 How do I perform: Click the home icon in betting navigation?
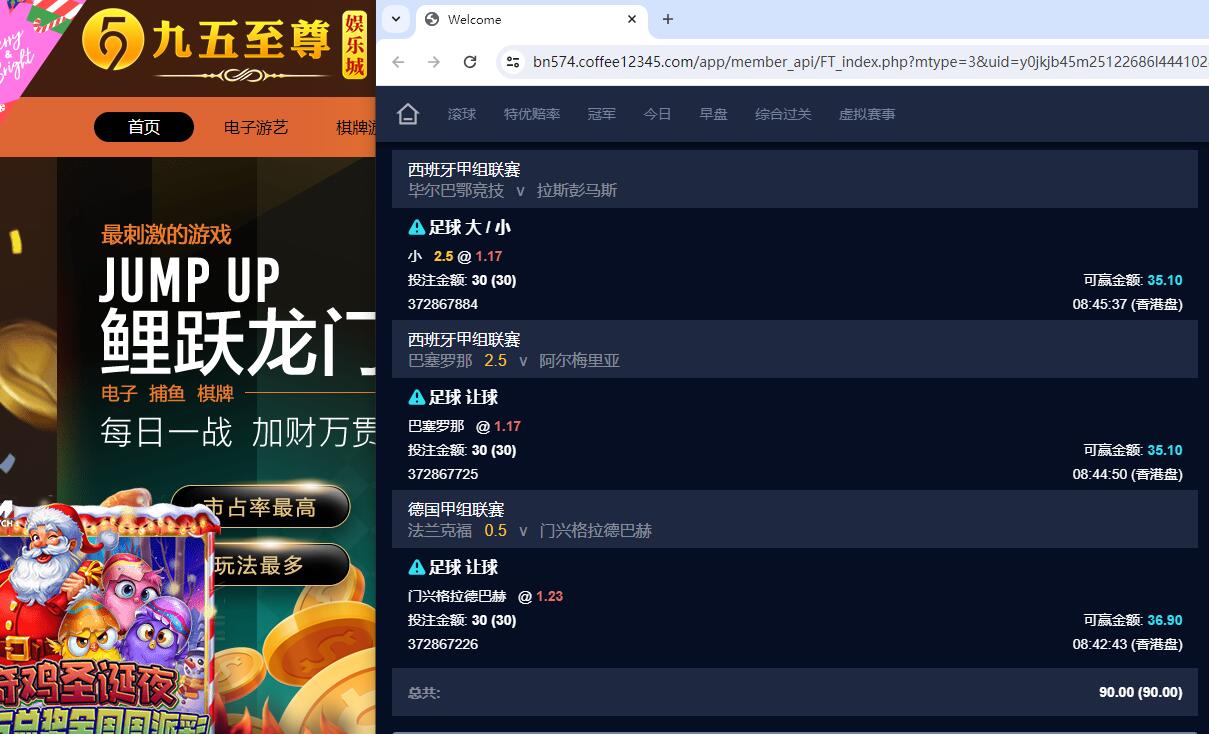tap(407, 114)
